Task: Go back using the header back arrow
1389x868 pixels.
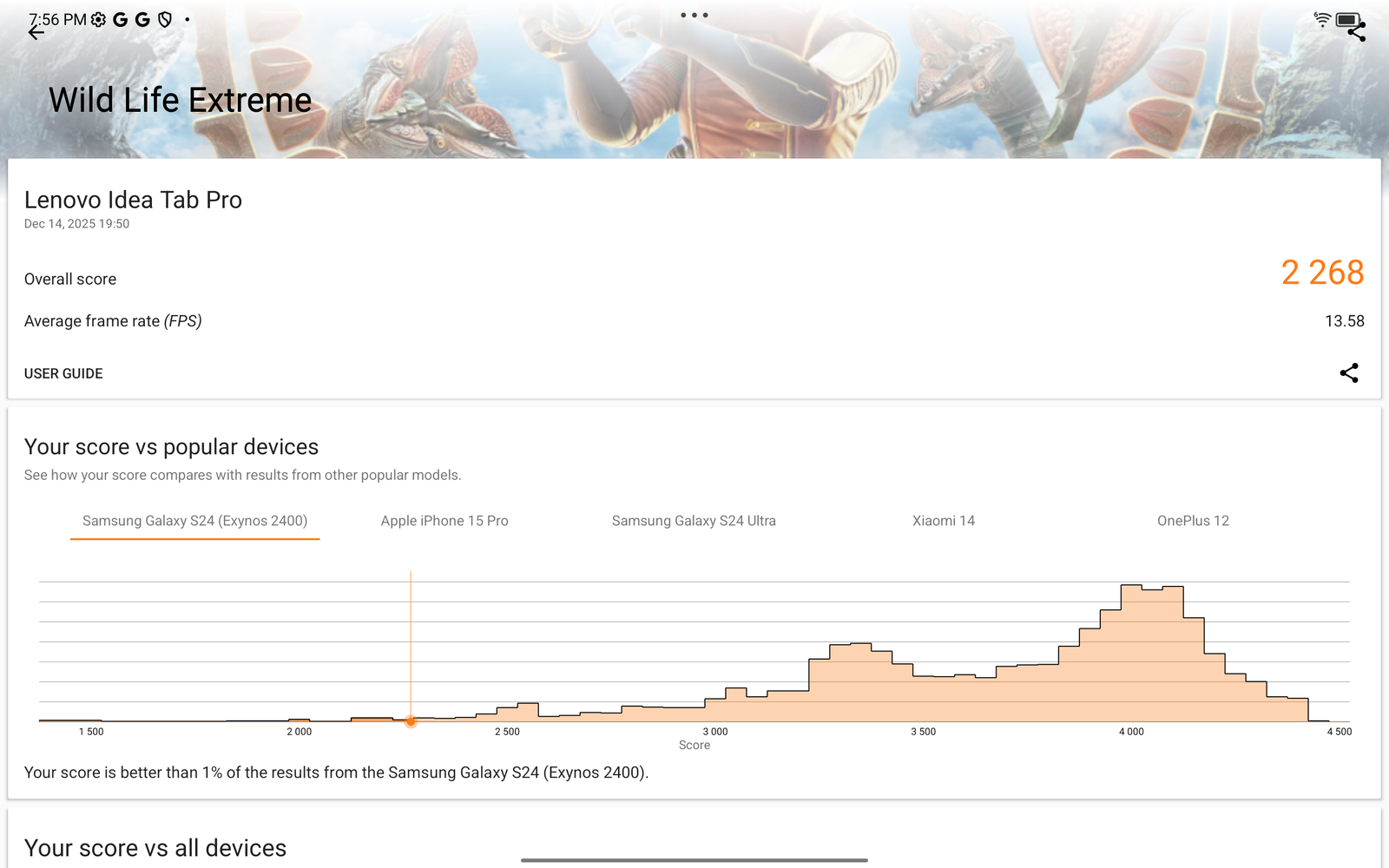Action: [36, 33]
